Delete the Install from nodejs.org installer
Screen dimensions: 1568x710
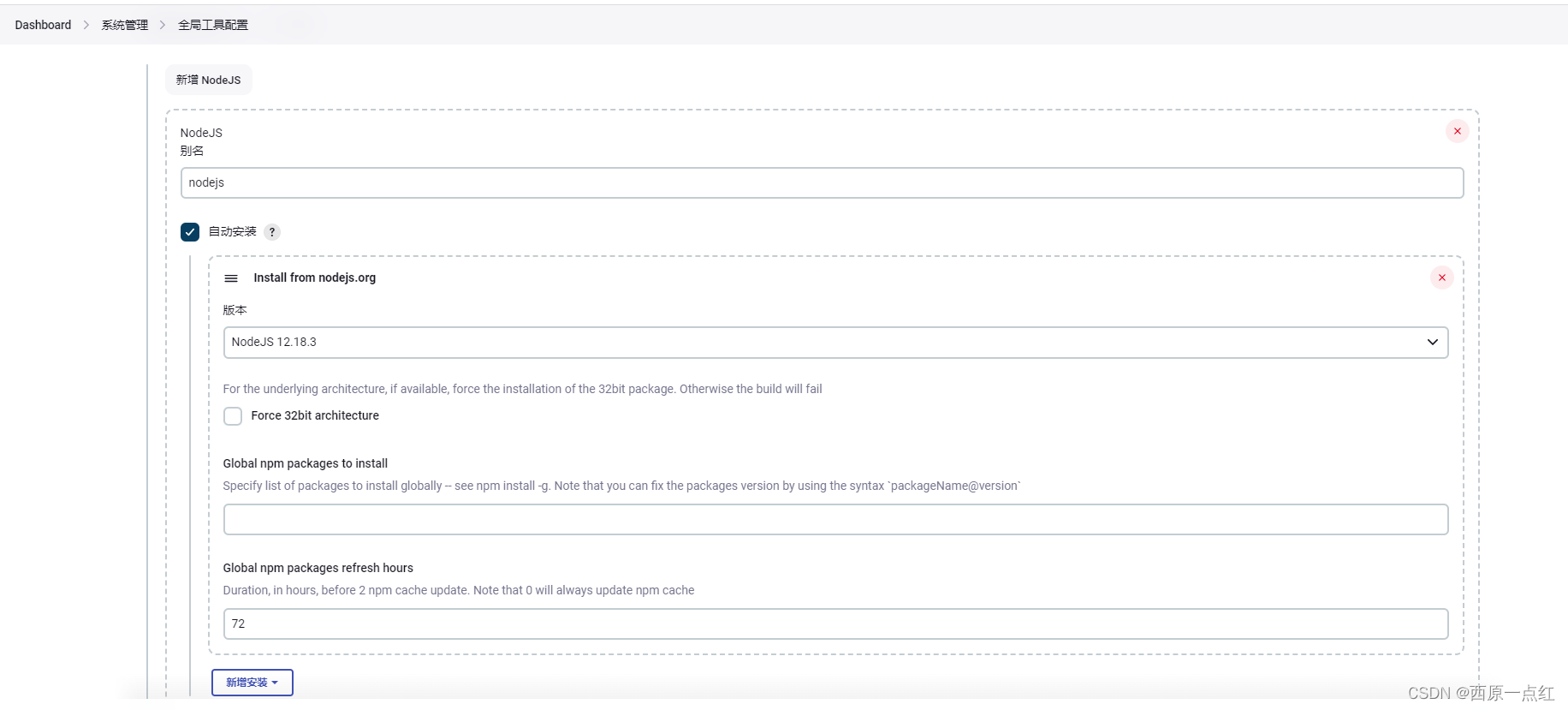point(1441,277)
